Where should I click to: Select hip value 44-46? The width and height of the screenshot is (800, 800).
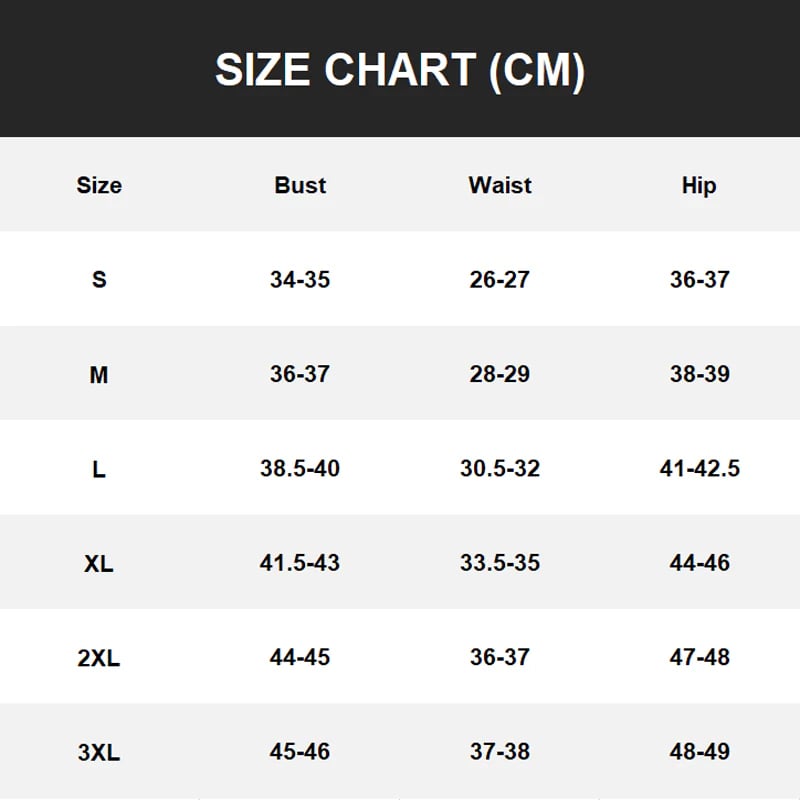tap(700, 563)
